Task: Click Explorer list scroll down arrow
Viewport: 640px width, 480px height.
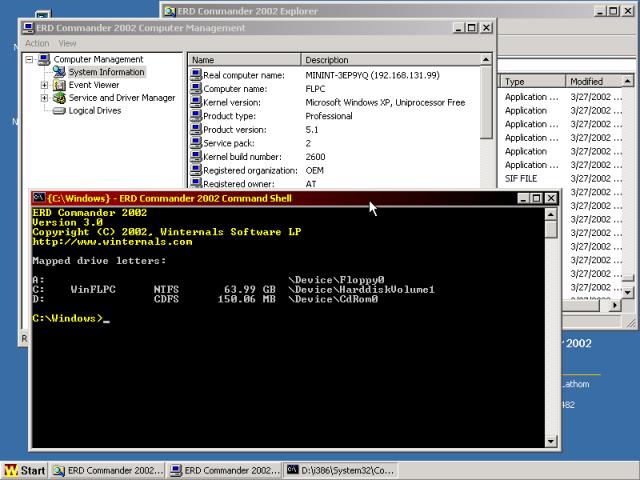Action: [x=628, y=292]
